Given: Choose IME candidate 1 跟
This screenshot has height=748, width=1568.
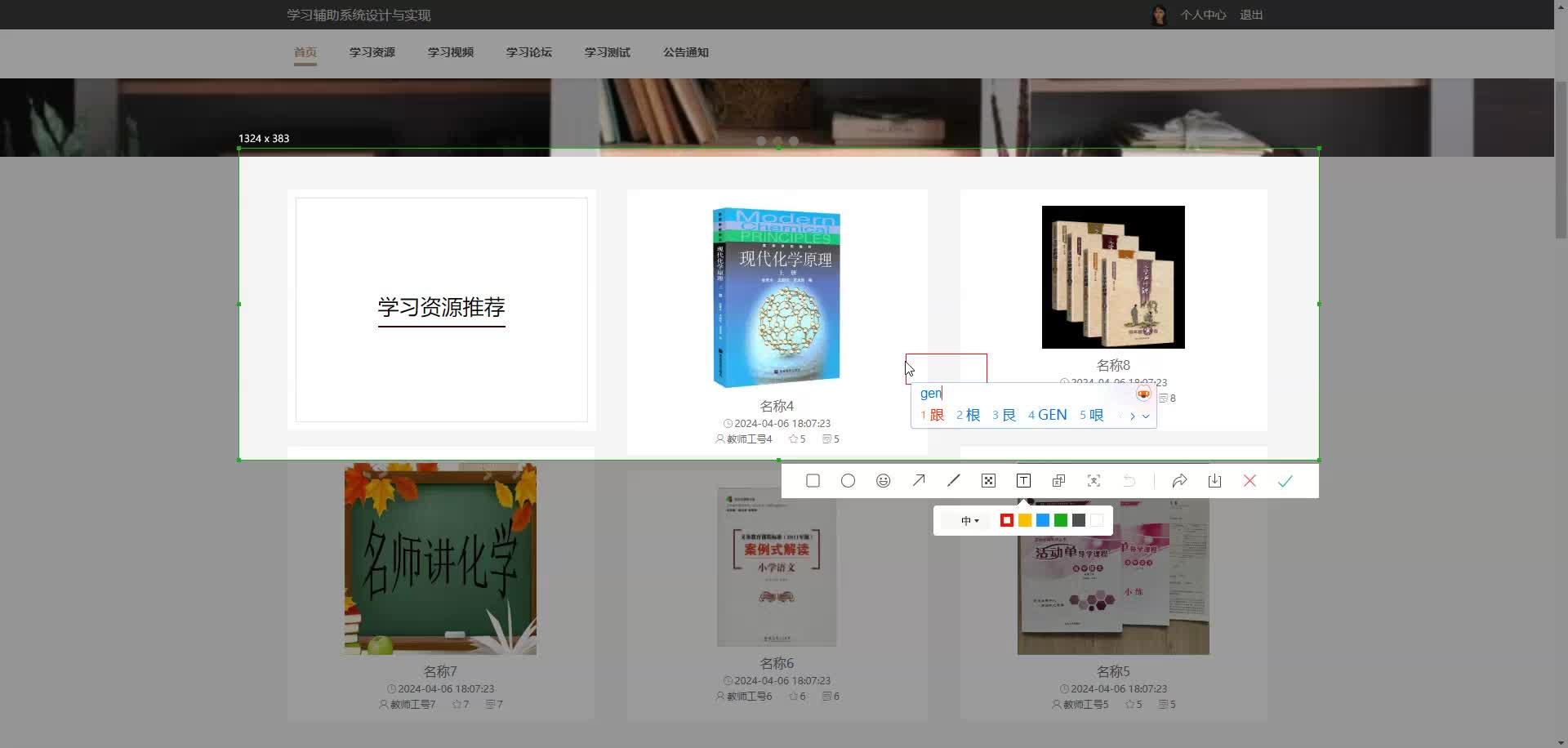Looking at the screenshot, I should [x=933, y=415].
